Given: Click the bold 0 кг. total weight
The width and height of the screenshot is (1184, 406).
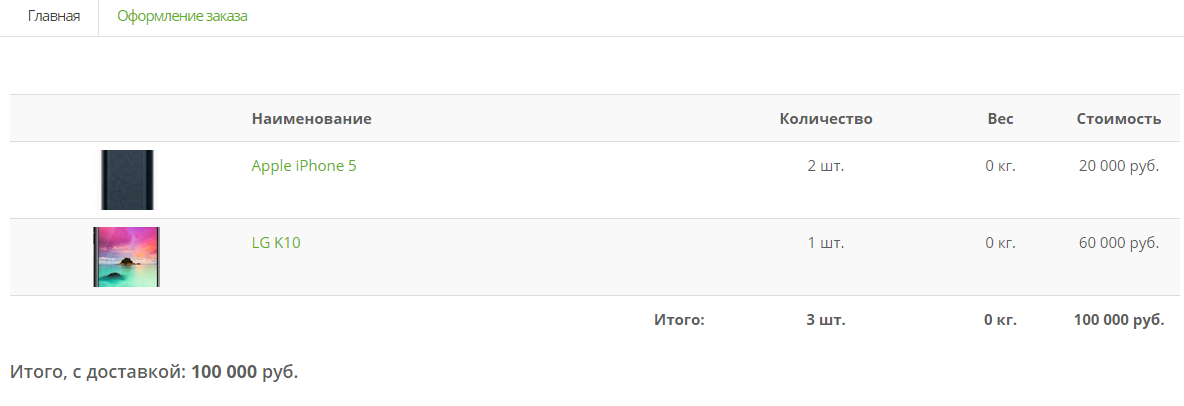Looking at the screenshot, I should pos(1001,320).
